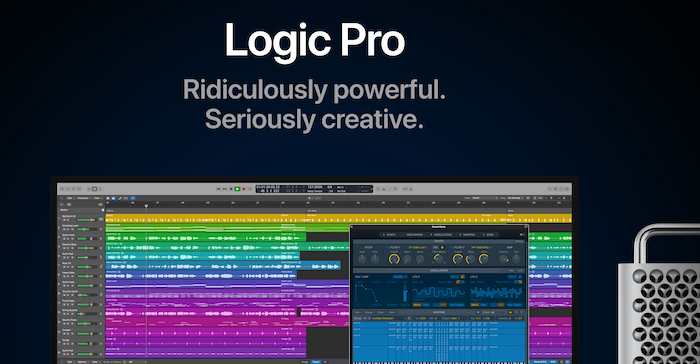Open the List Editors icon in control bar

click(550, 189)
